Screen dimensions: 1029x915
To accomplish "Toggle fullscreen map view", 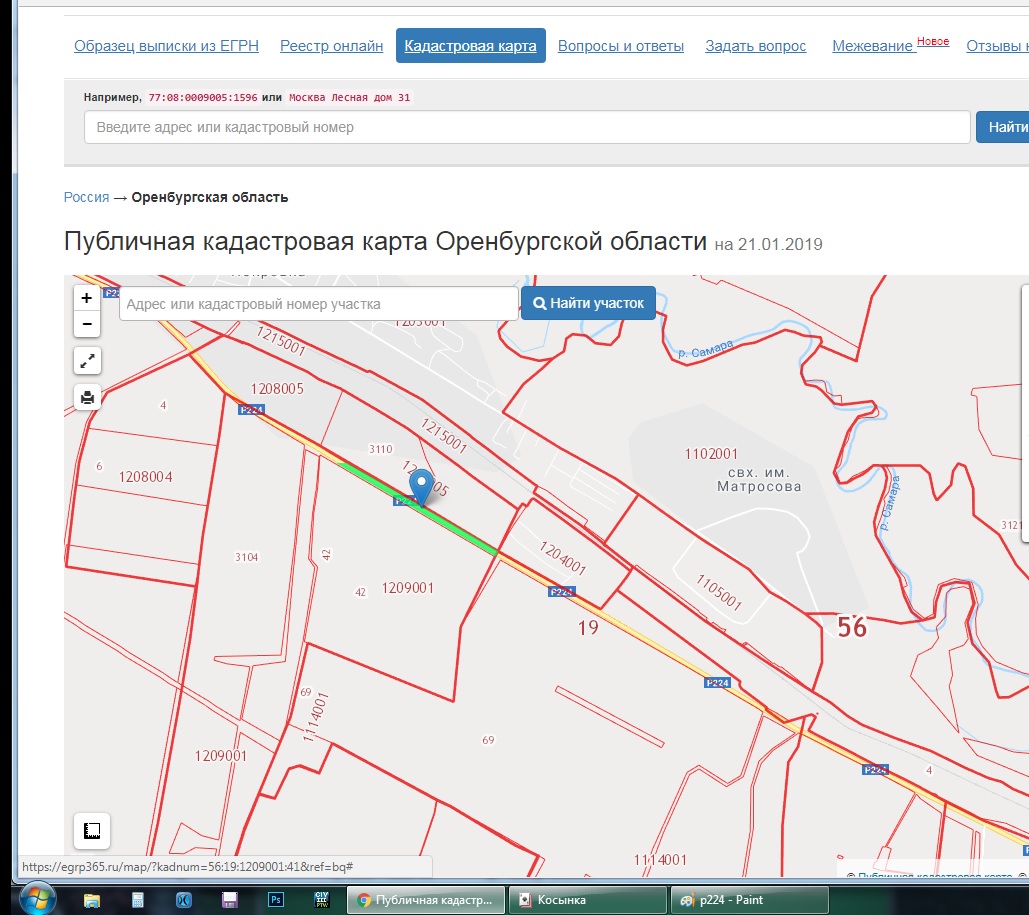I will tap(87, 361).
